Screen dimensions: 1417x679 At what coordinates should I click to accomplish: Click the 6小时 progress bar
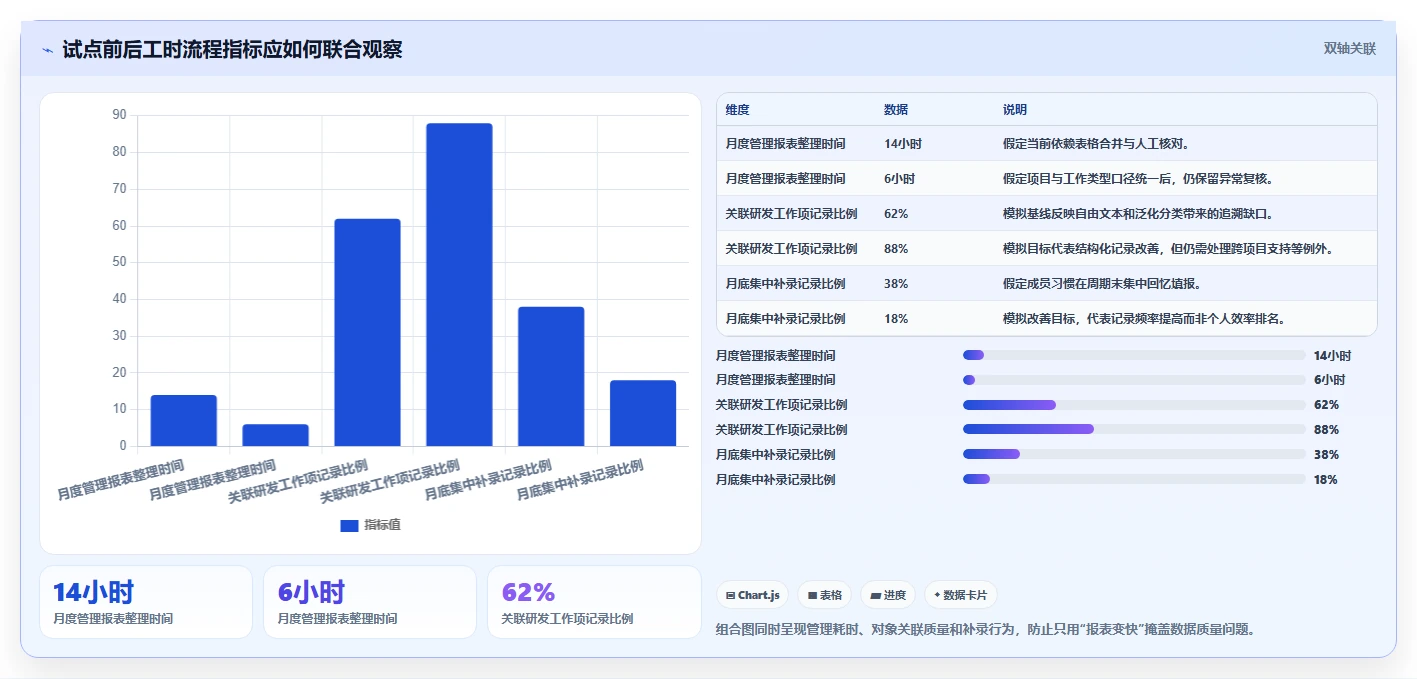coord(1134,380)
